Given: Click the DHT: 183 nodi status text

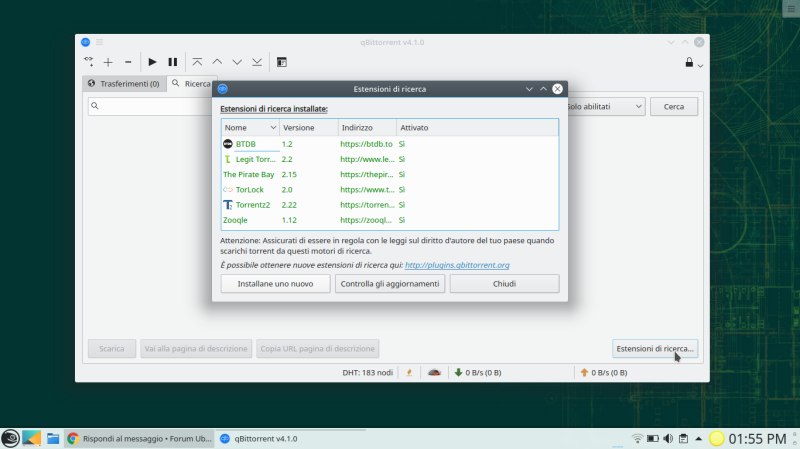Looking at the screenshot, I should click(x=367, y=372).
